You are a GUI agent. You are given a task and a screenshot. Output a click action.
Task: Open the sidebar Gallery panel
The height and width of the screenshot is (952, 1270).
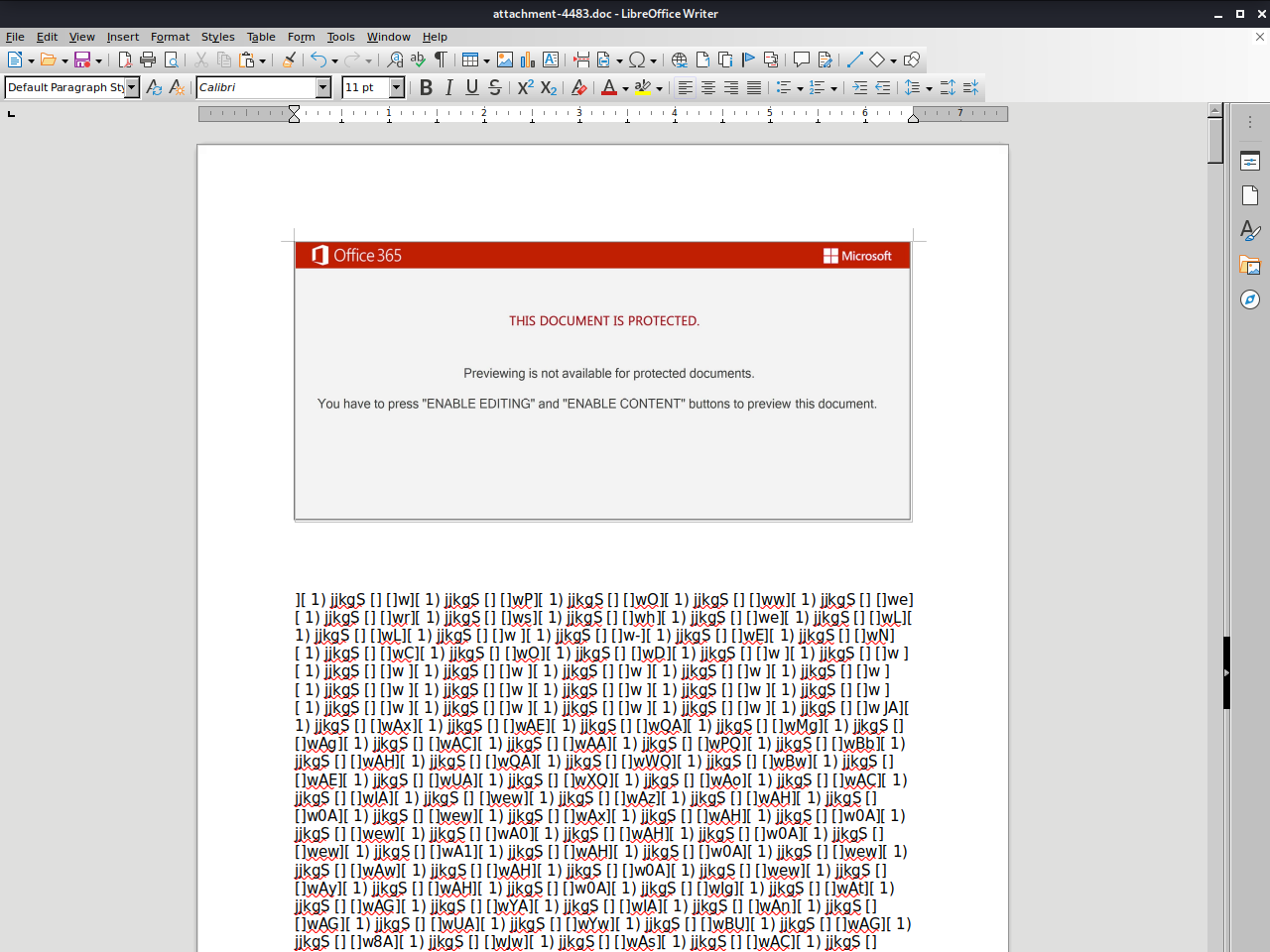pyautogui.click(x=1250, y=265)
